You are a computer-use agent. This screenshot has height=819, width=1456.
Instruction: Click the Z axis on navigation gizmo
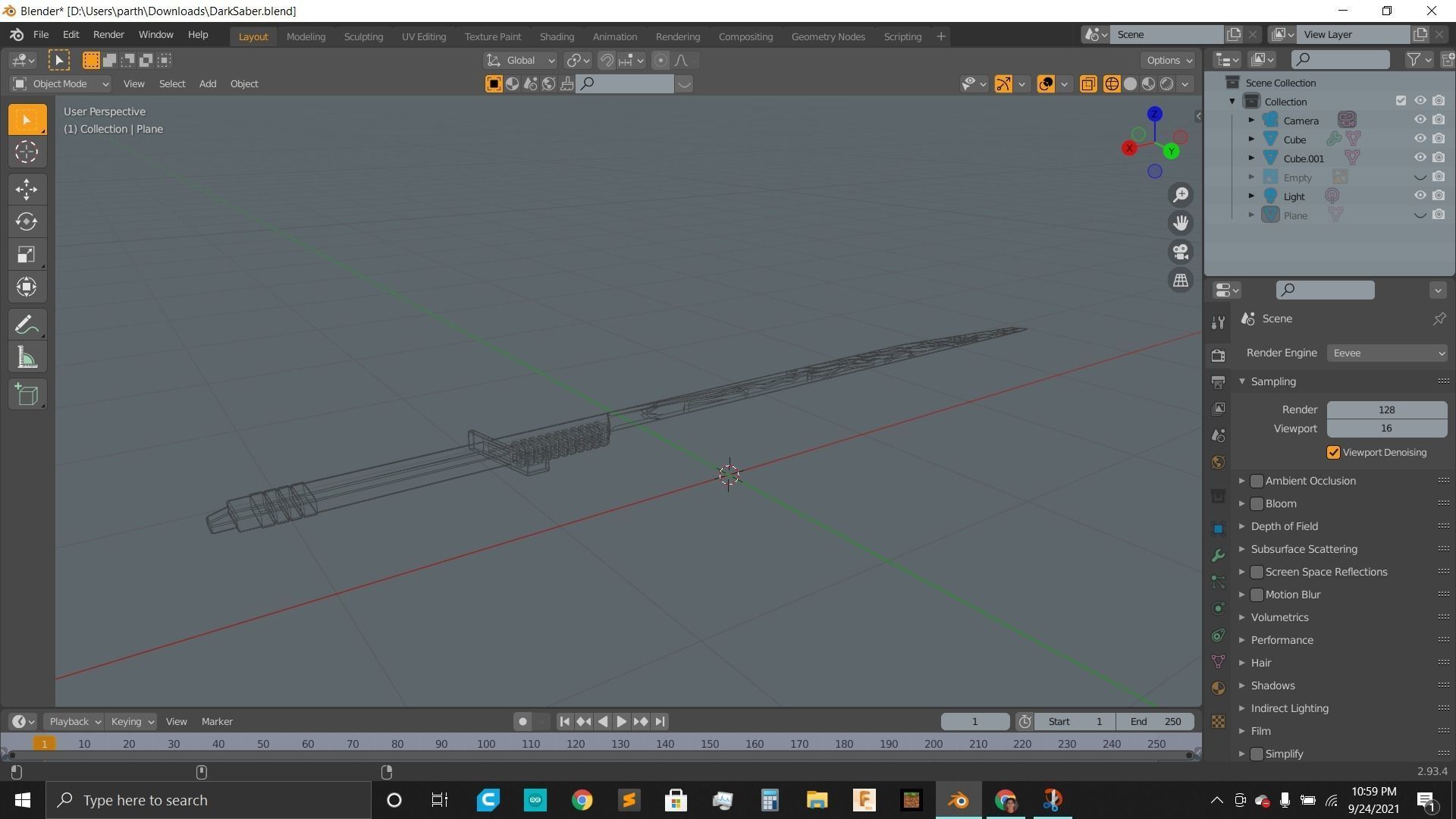[1154, 114]
